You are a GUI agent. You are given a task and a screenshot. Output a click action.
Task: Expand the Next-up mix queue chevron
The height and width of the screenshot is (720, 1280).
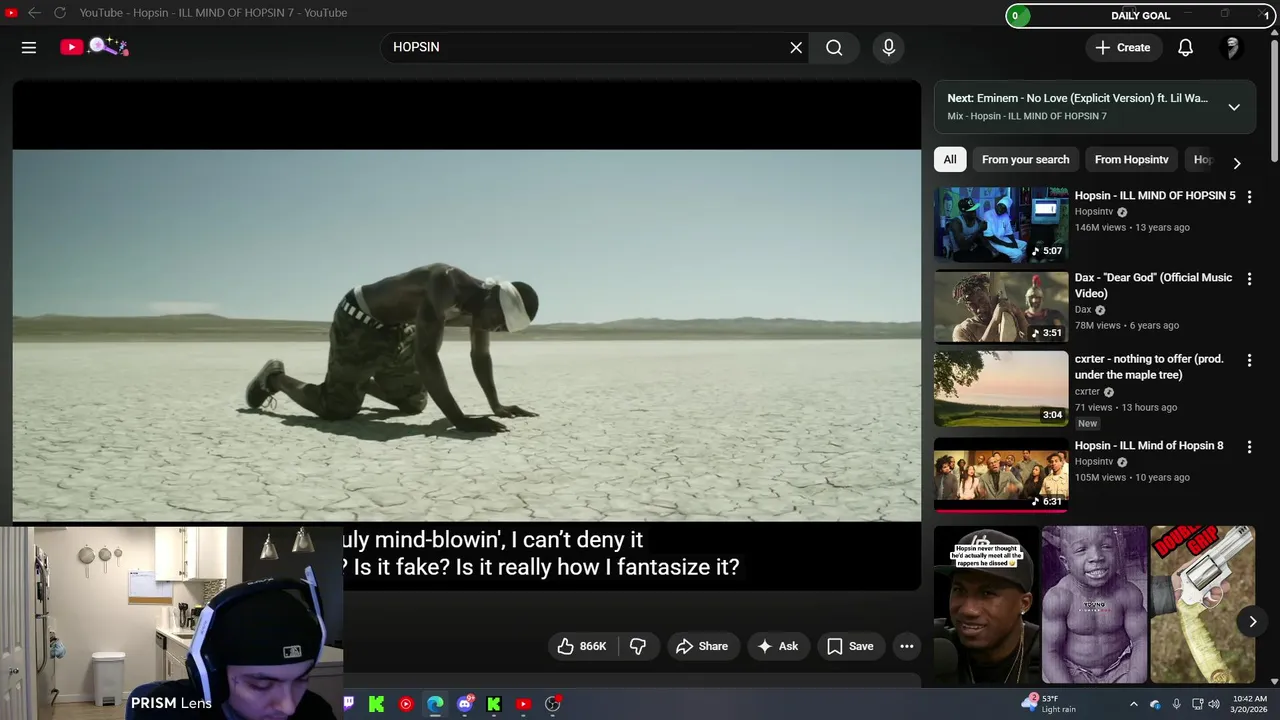pos(1234,107)
